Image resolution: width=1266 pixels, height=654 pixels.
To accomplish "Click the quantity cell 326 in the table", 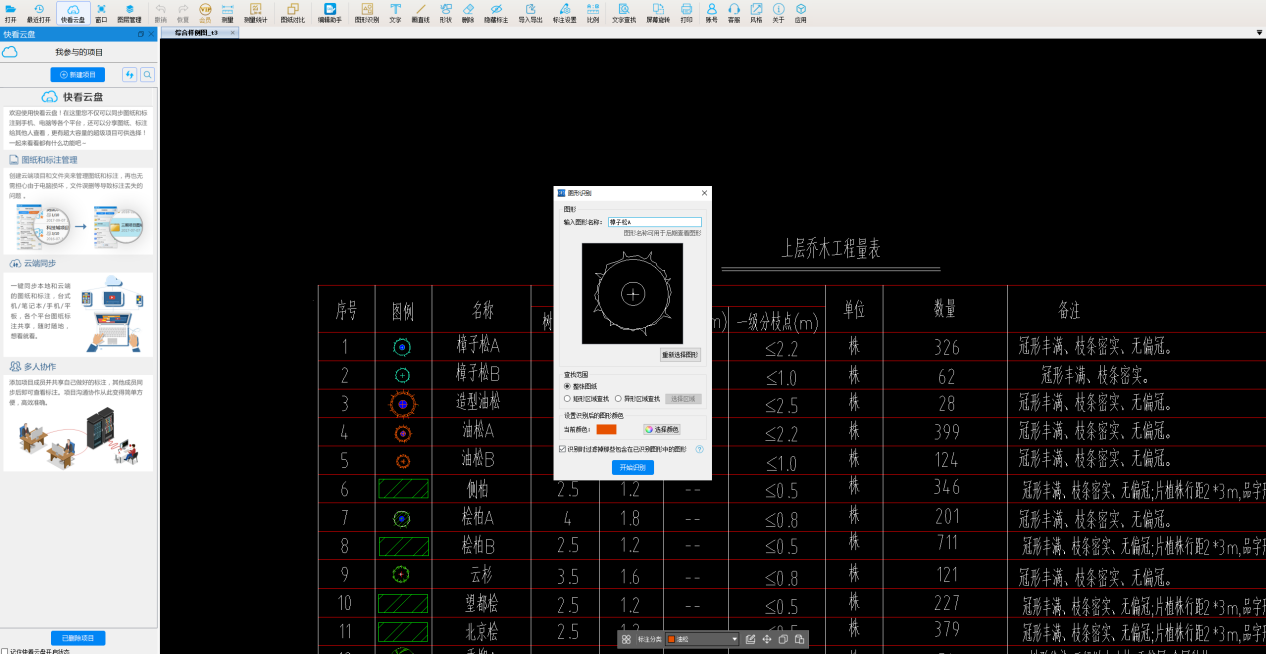I will pos(946,348).
